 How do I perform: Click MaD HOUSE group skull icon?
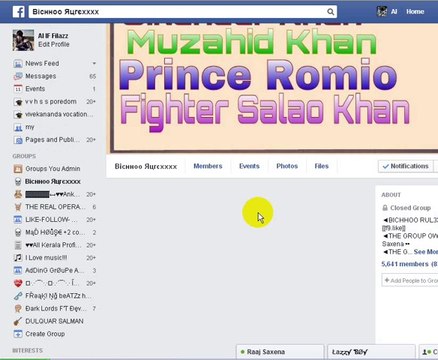pos(18,232)
